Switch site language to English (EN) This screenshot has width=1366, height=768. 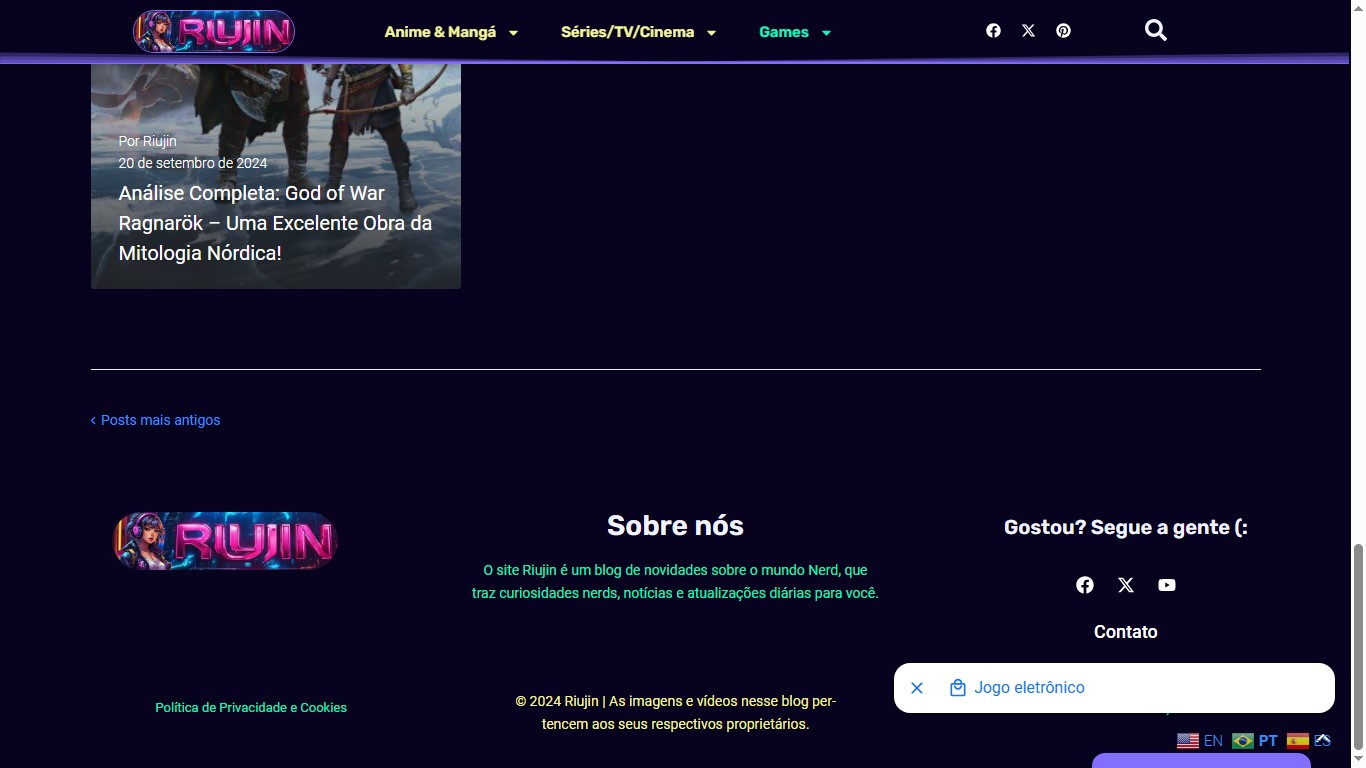(1200, 741)
